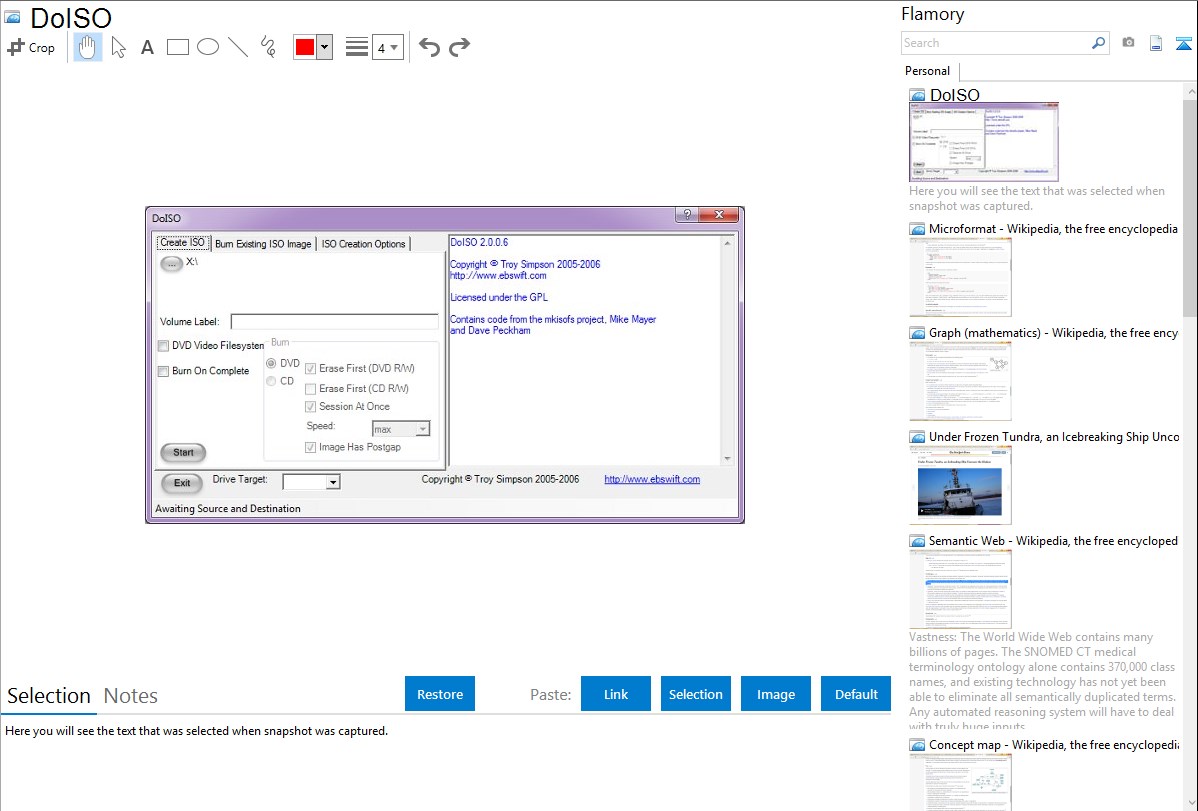The image size is (1198, 811).
Task: Pick the straight line tool
Action: tap(238, 47)
